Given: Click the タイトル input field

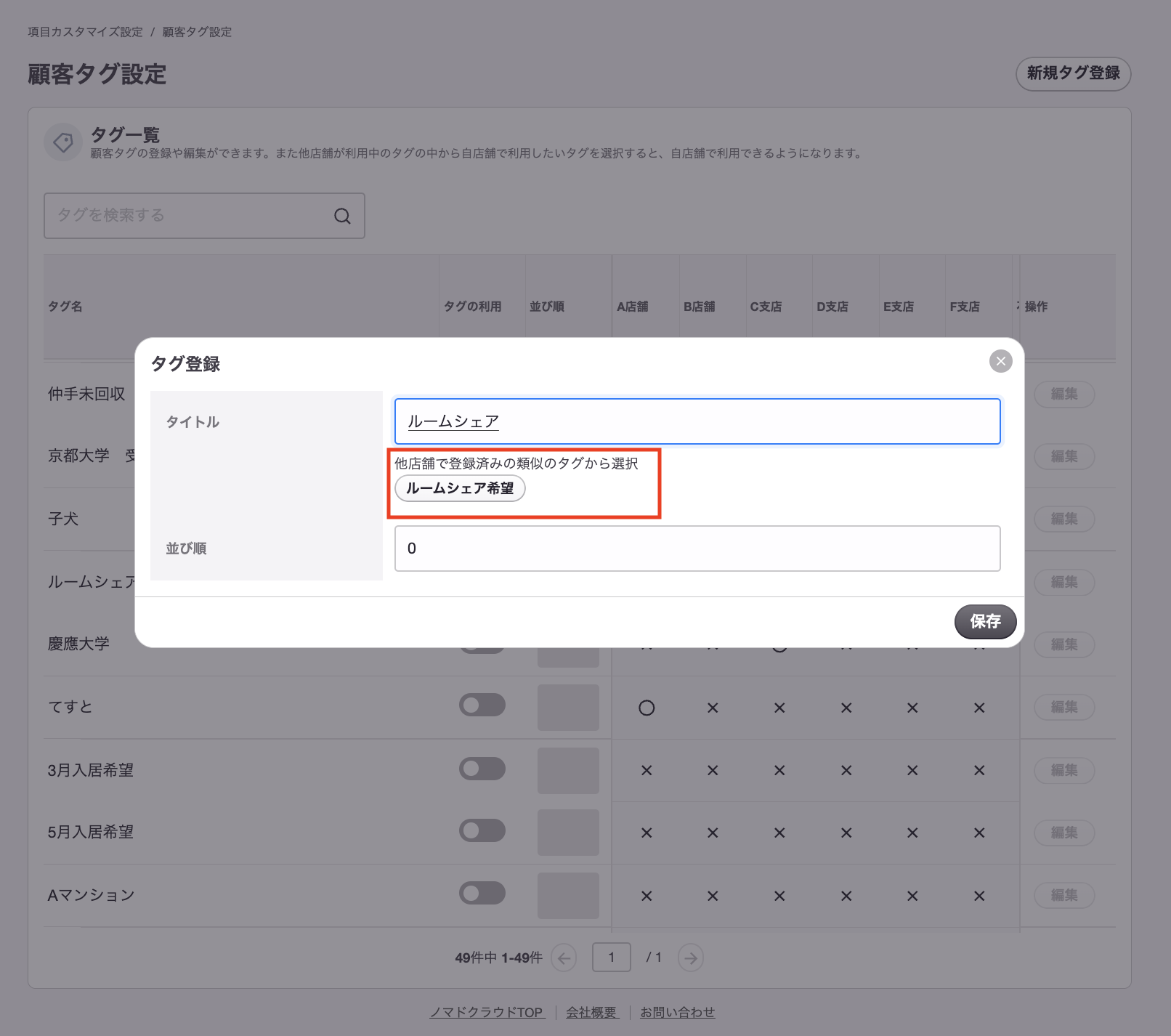Looking at the screenshot, I should pos(697,421).
